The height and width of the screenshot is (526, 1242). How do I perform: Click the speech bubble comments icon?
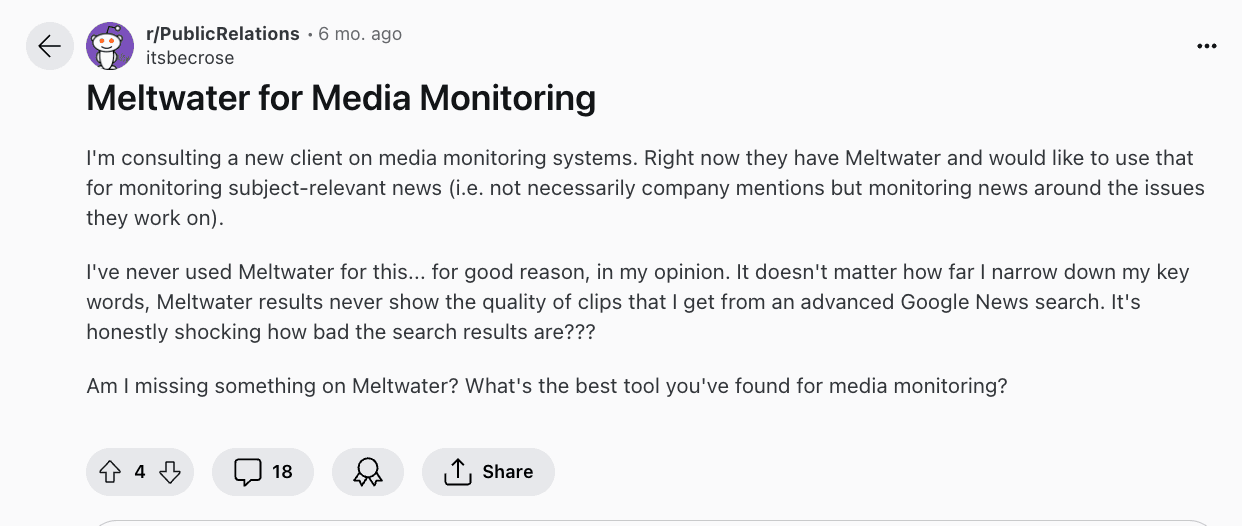247,472
